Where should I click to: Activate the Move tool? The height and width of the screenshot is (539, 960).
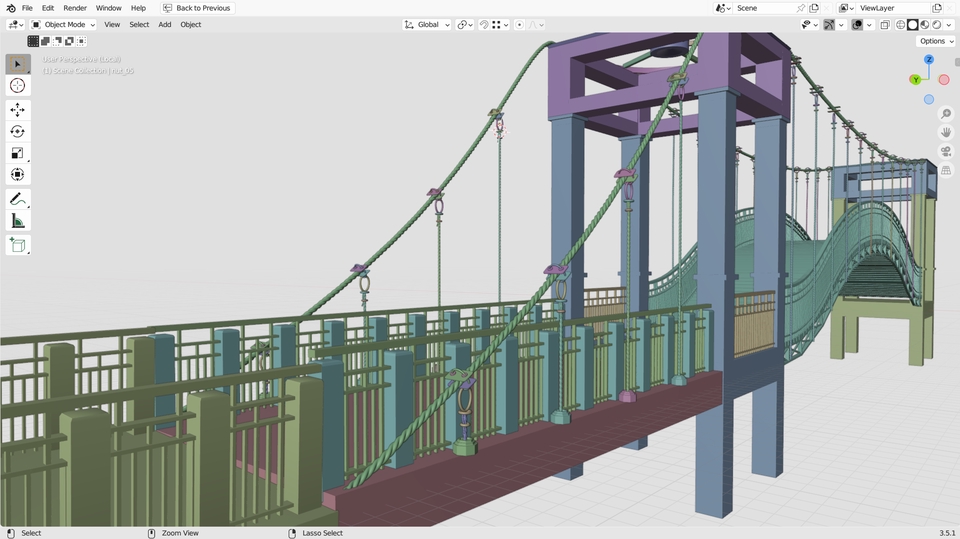pyautogui.click(x=18, y=109)
